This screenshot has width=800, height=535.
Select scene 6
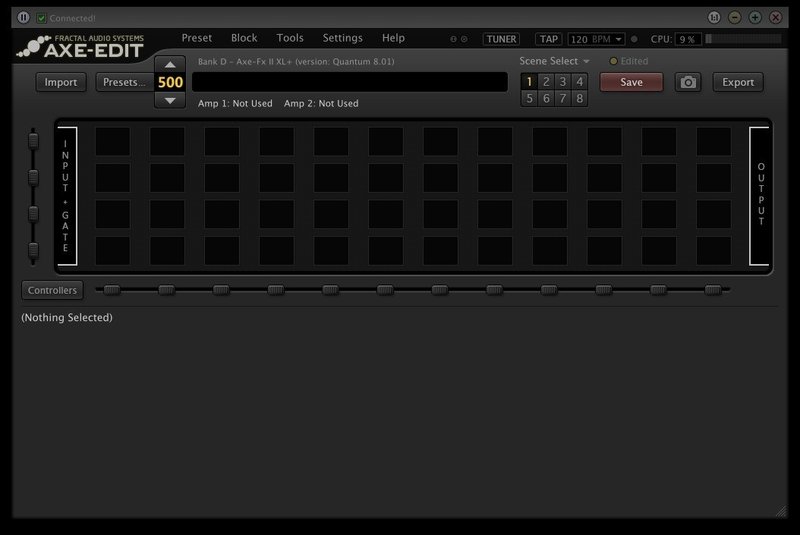[546, 98]
